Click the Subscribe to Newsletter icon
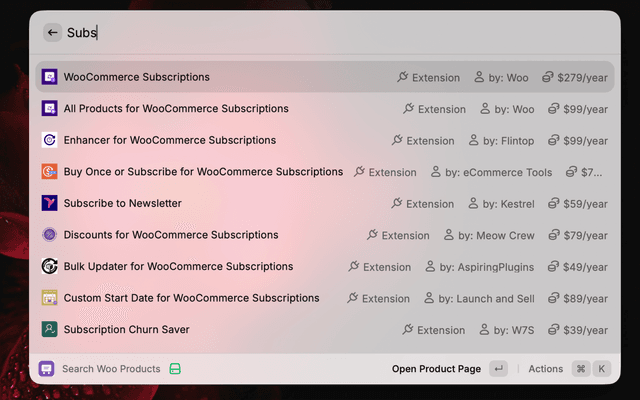Screen dimensions: 640x400 pos(49,204)
